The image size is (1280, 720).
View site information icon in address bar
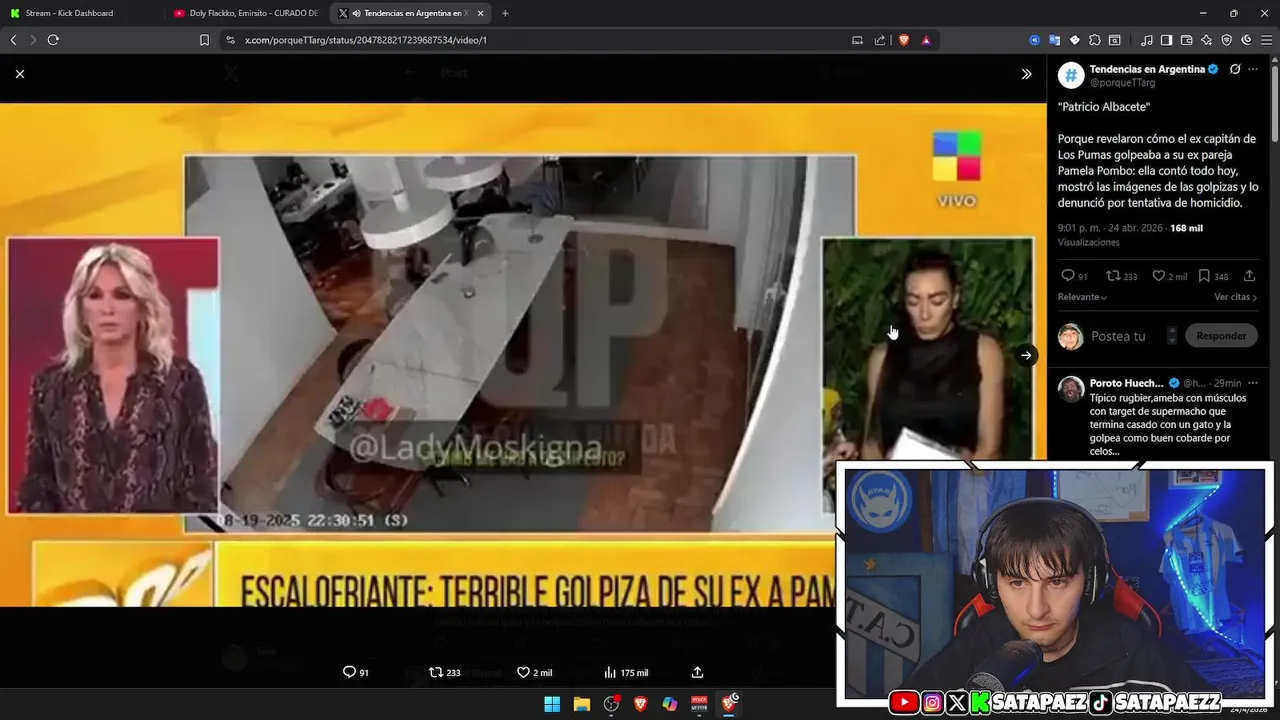coord(230,40)
